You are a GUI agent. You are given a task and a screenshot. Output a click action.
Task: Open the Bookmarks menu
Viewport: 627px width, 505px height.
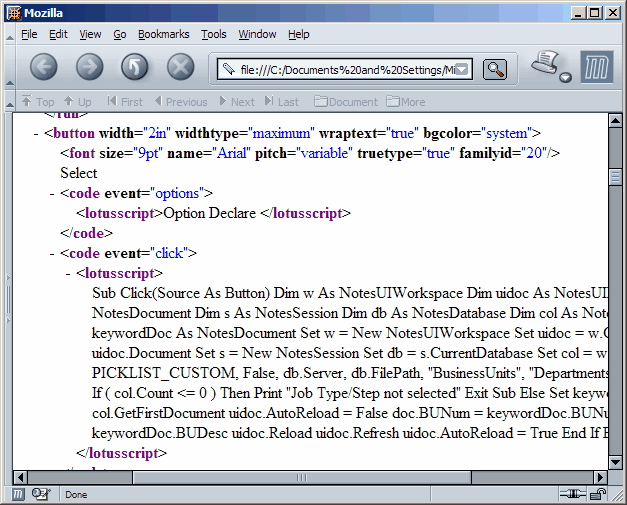click(x=164, y=34)
